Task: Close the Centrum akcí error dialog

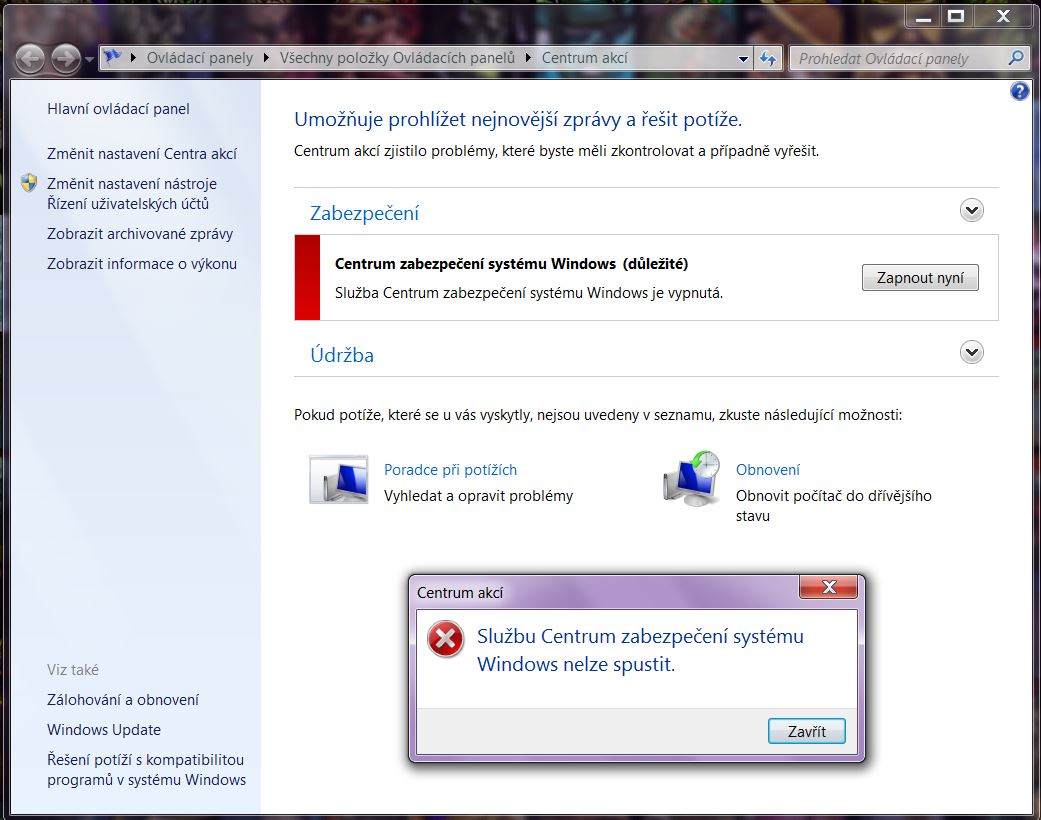Action: tap(829, 587)
